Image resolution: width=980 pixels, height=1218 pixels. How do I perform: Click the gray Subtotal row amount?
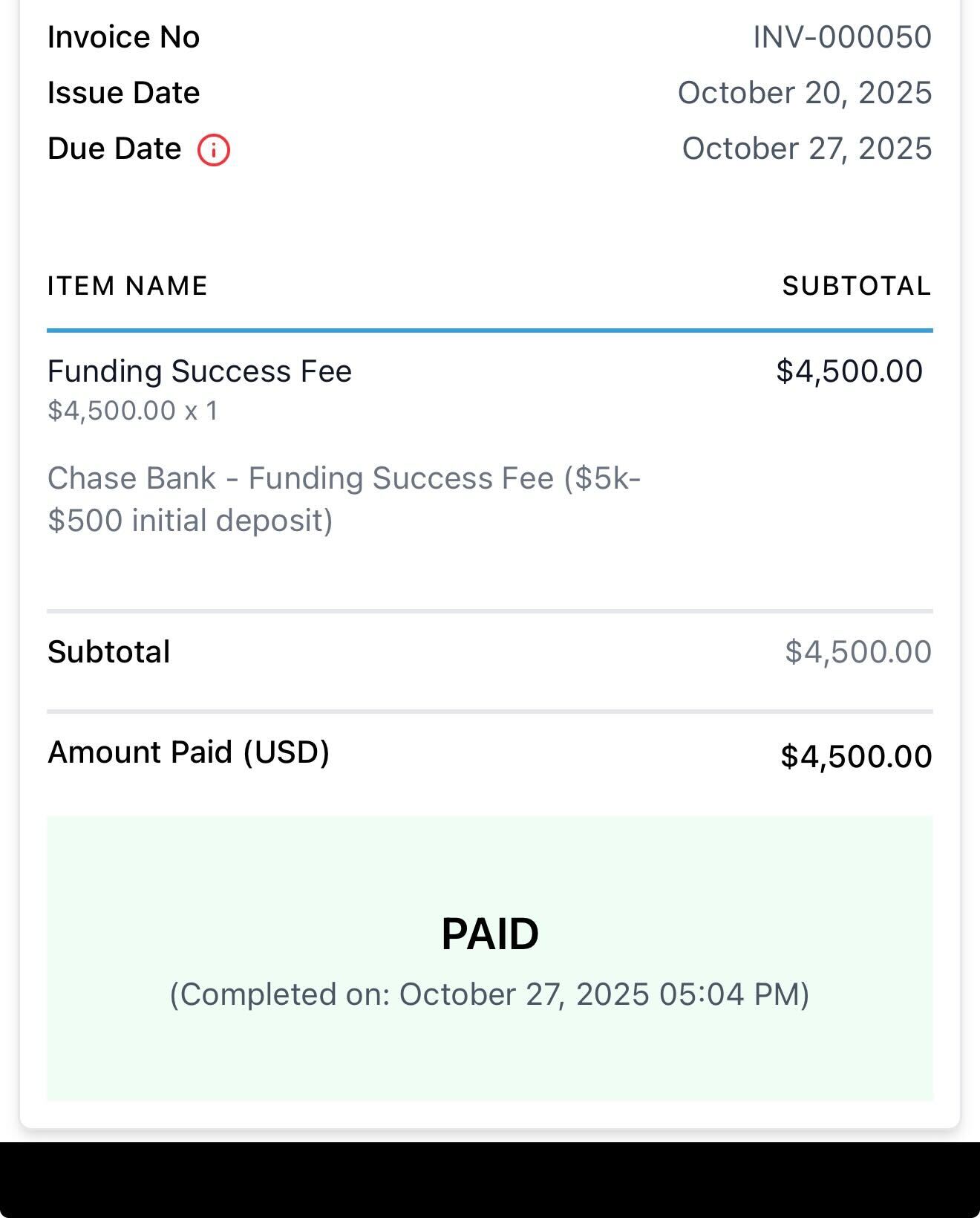click(x=857, y=652)
